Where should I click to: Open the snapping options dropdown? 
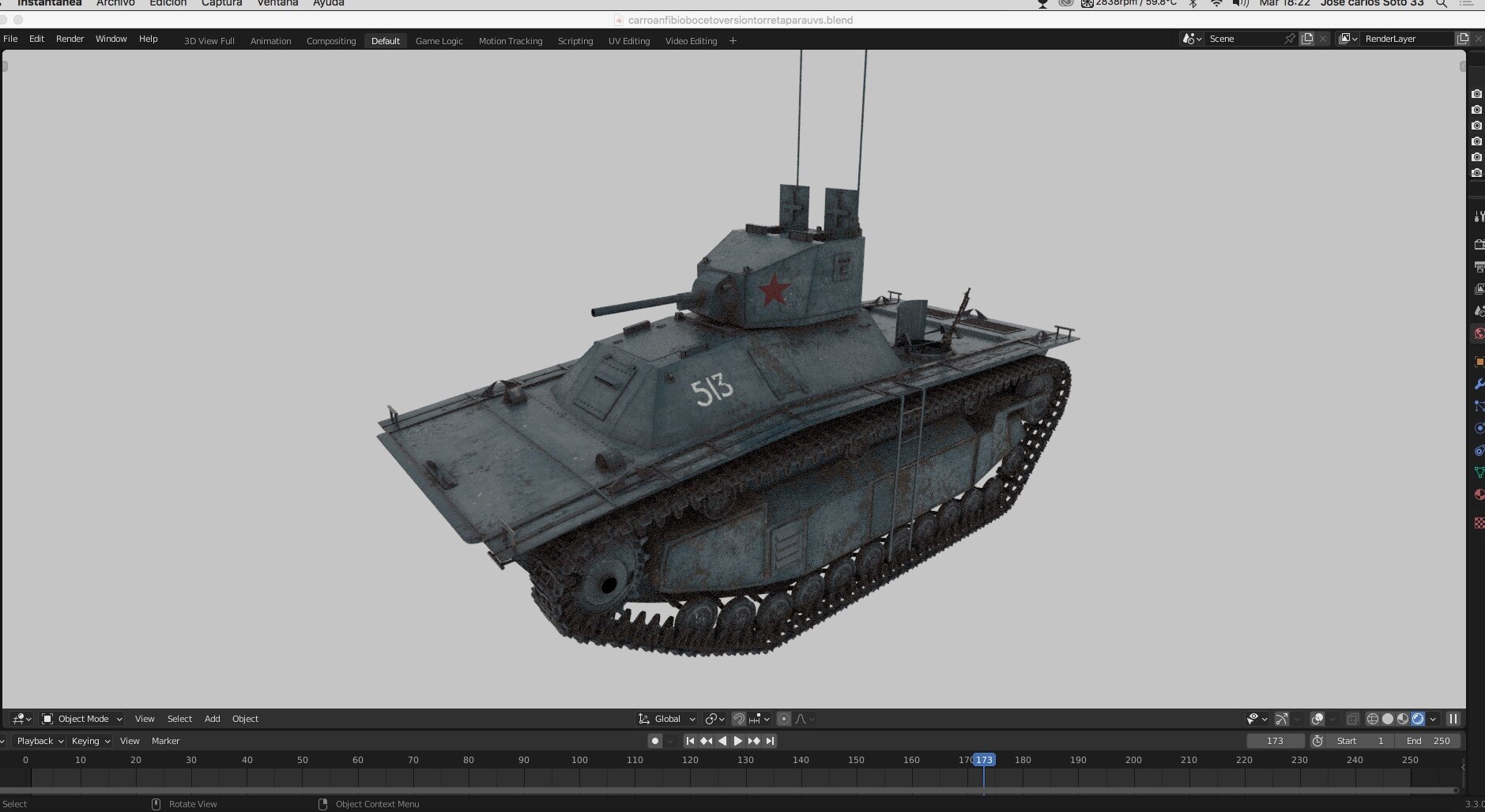tap(759, 719)
